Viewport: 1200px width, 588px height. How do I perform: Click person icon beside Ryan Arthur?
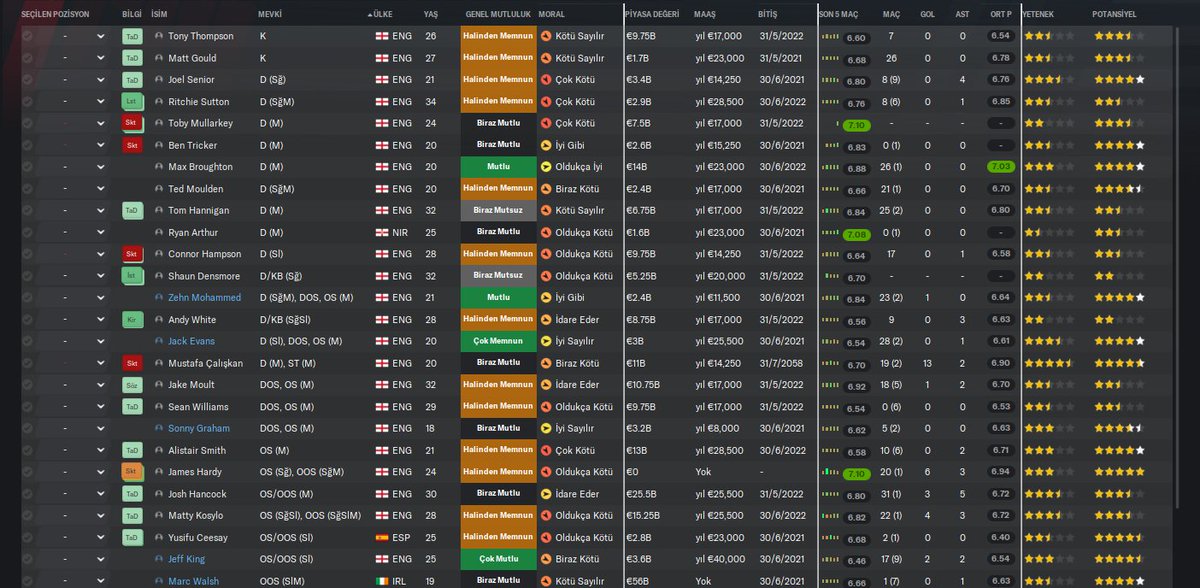coord(159,232)
